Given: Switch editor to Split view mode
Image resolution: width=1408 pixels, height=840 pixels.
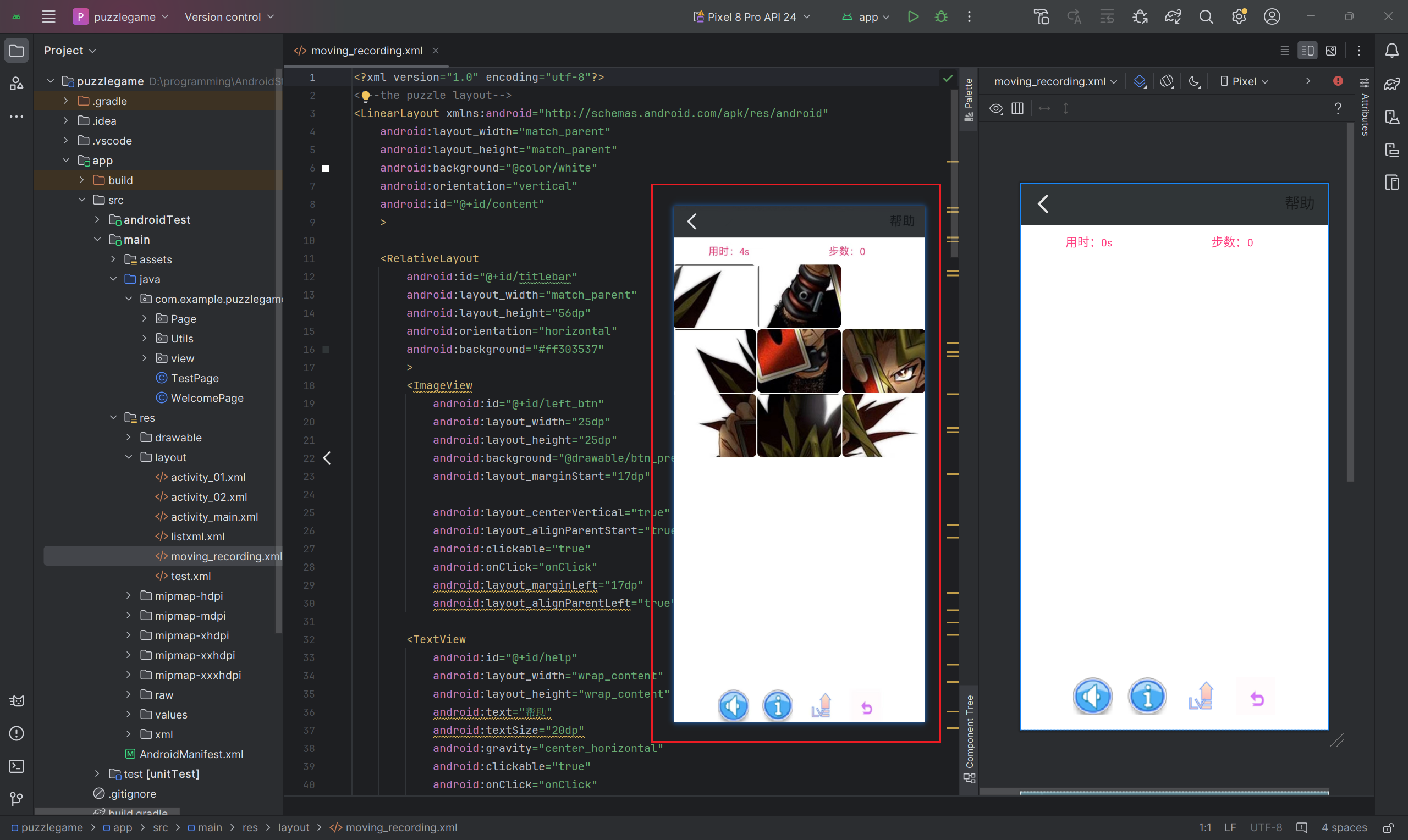Looking at the screenshot, I should (1307, 51).
